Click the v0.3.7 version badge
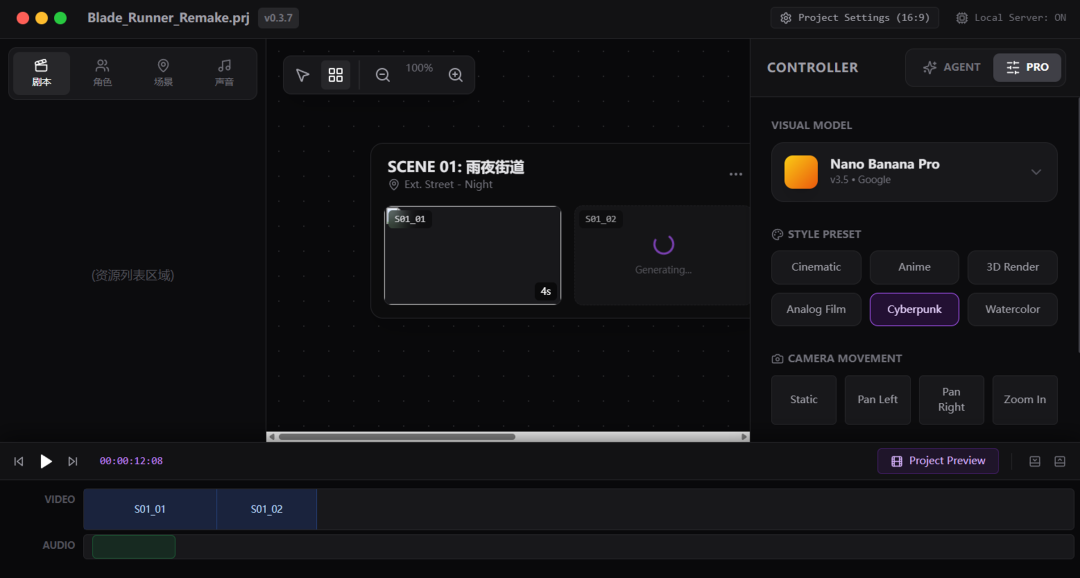This screenshot has width=1080, height=578. (x=278, y=18)
